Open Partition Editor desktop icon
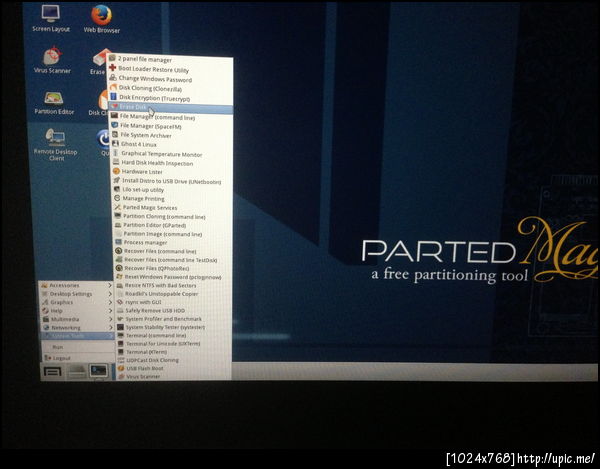The image size is (600, 469). pos(54,103)
